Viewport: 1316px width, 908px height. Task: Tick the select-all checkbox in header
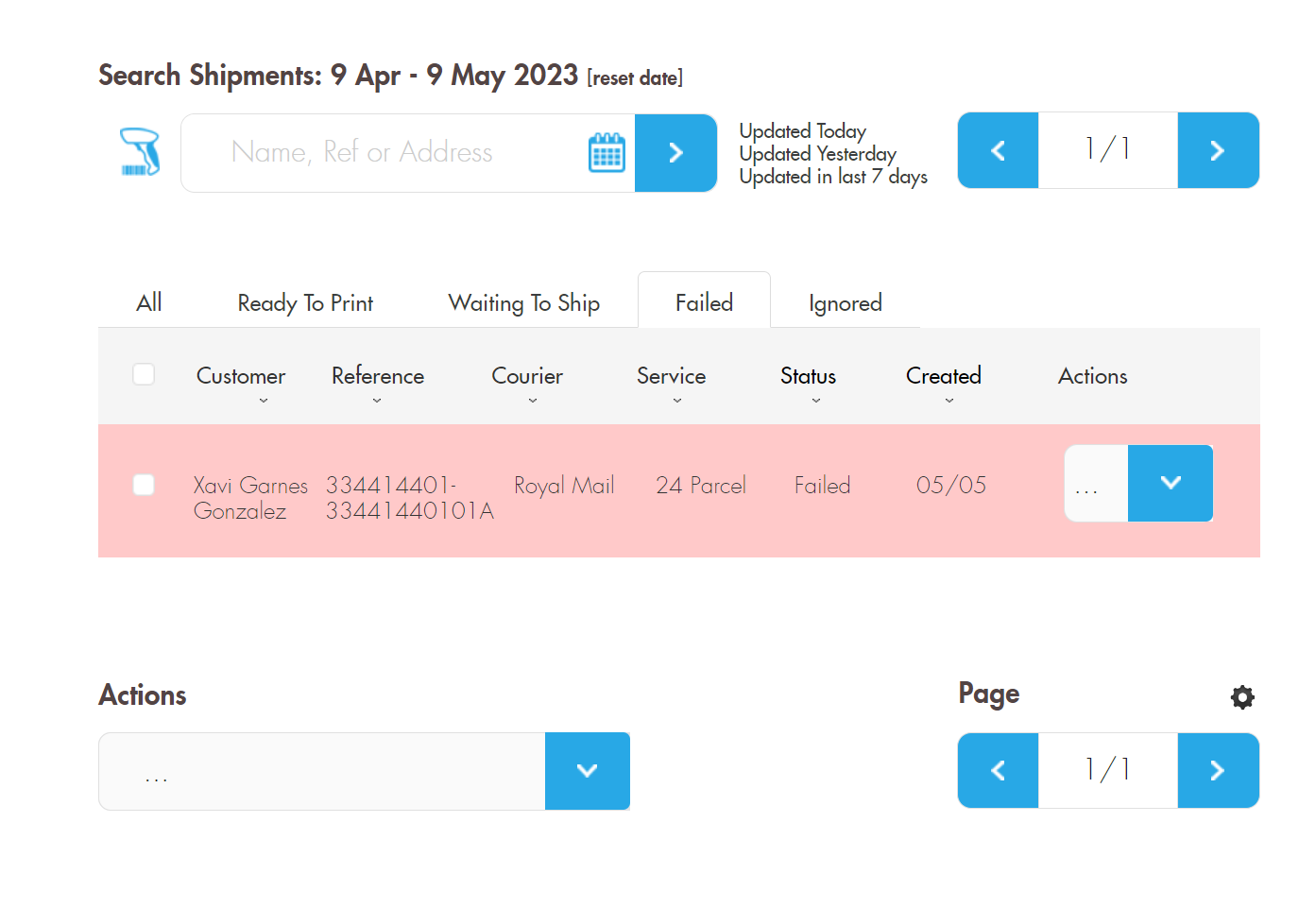pos(144,374)
